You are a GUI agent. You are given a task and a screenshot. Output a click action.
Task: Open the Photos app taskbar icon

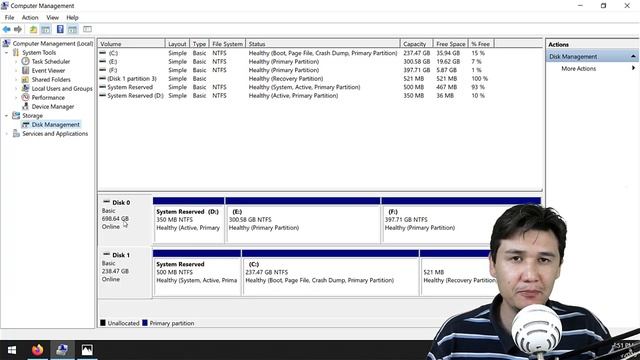[87, 350]
